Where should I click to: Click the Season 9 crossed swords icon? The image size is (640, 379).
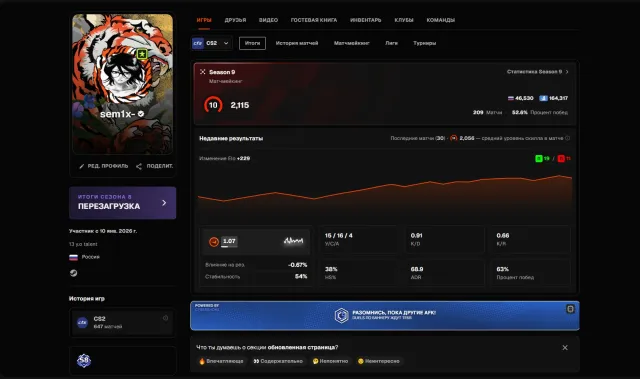tap(202, 72)
